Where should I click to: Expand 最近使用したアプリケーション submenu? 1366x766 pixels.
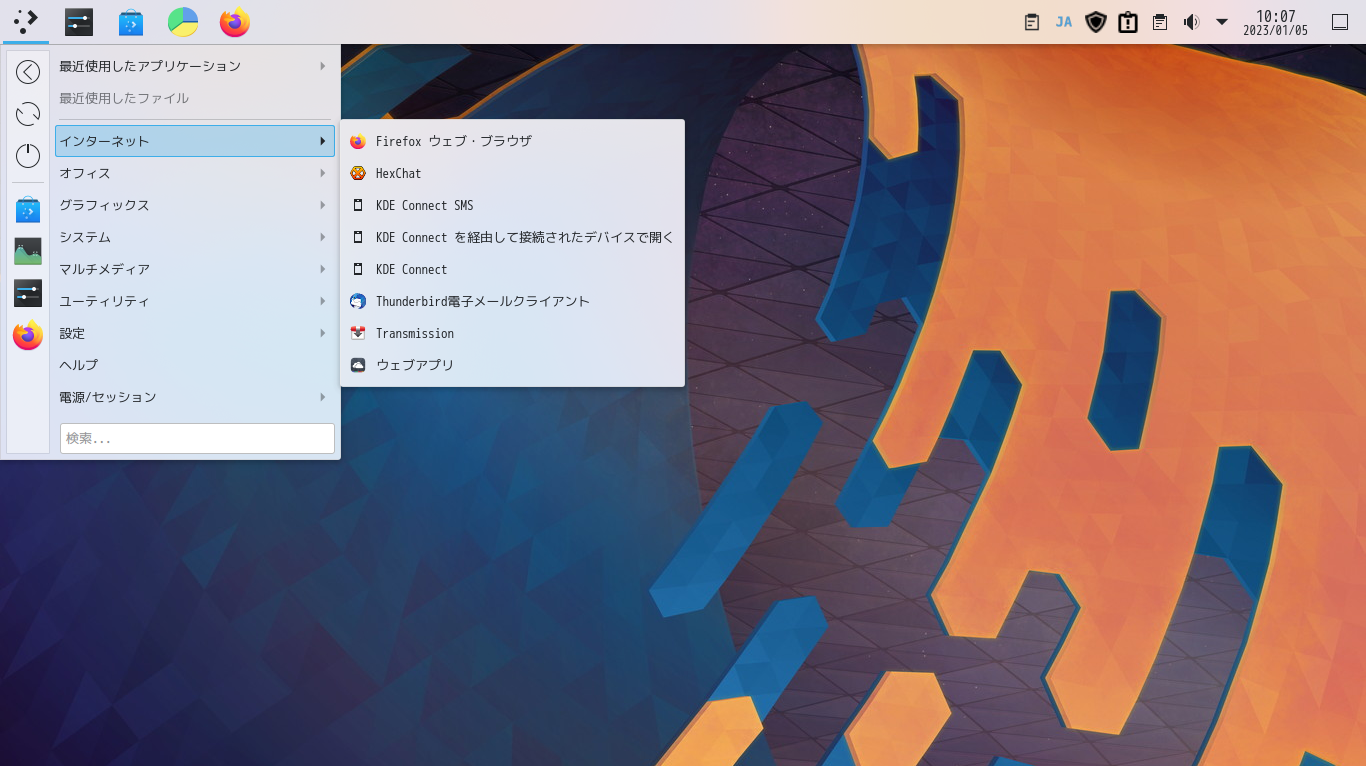pos(195,66)
